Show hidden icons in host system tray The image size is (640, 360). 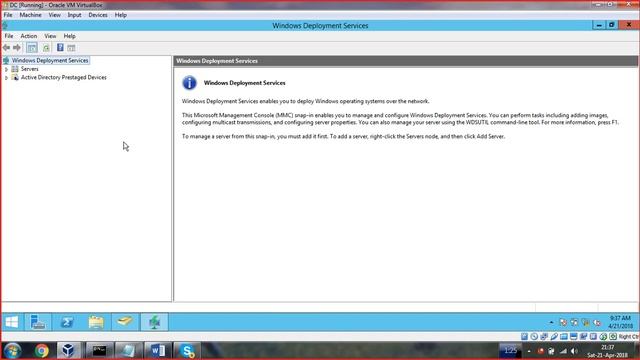click(529, 351)
